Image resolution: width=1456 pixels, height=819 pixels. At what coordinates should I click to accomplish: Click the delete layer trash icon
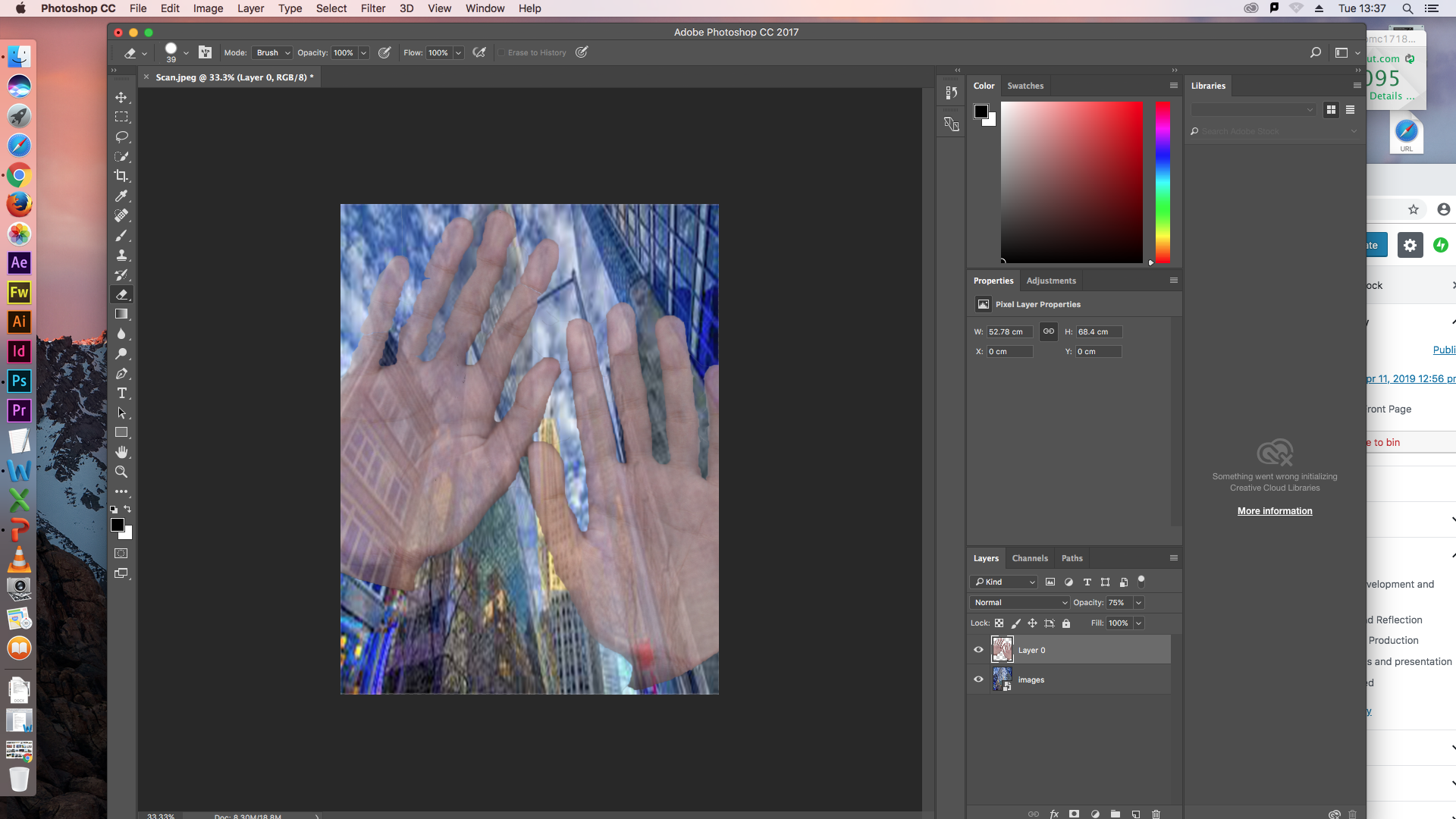tap(1156, 814)
